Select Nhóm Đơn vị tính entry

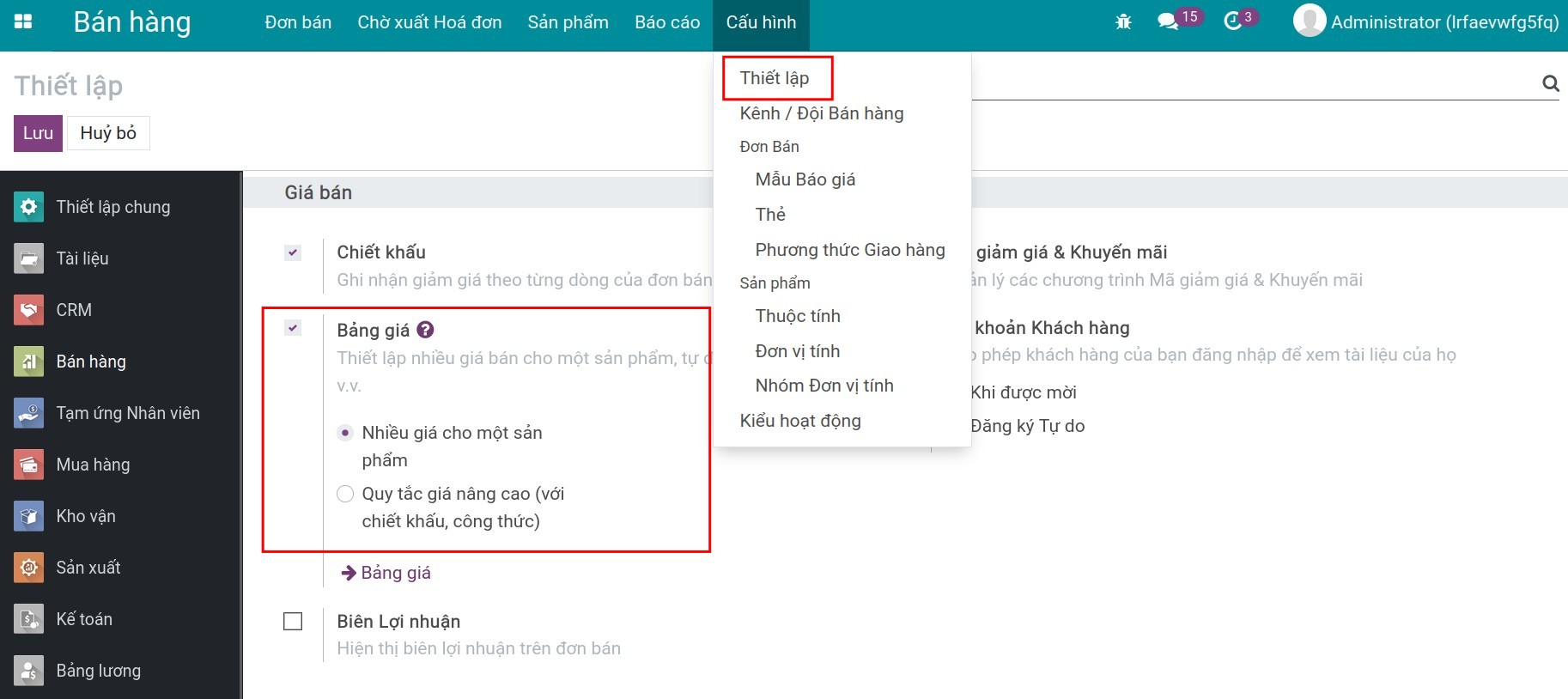pos(824,386)
